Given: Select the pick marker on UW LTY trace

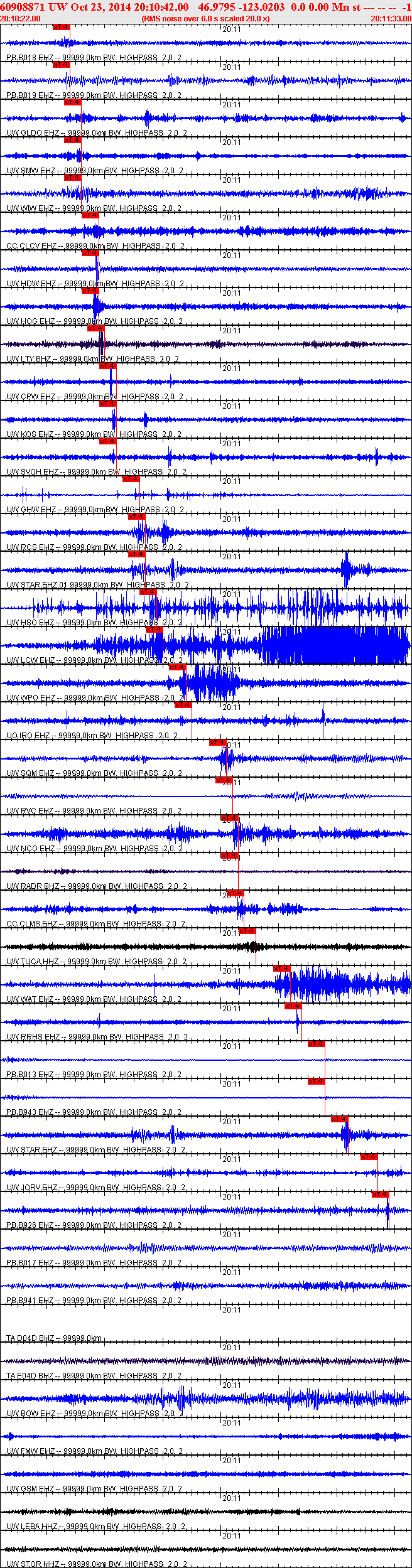Looking at the screenshot, I should pyautogui.click(x=96, y=328).
